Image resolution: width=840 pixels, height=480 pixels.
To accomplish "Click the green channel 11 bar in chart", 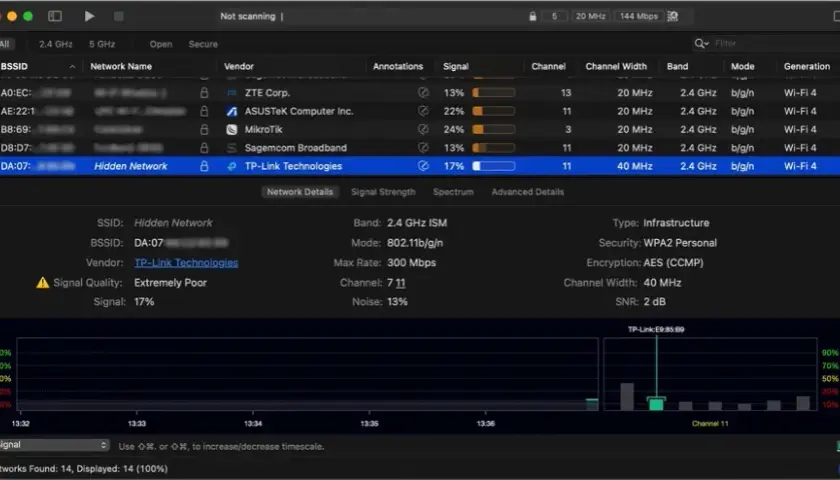I will pyautogui.click(x=656, y=403).
